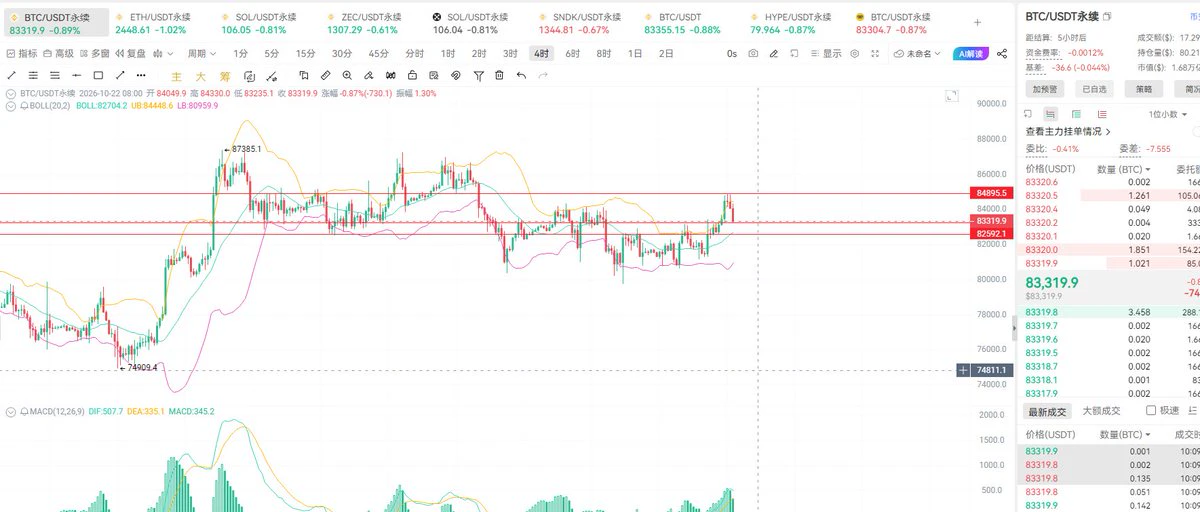This screenshot has height=512, width=1200.
Task: Open the 数量 (BTC) order book unit dropdown
Action: click(x=1123, y=169)
